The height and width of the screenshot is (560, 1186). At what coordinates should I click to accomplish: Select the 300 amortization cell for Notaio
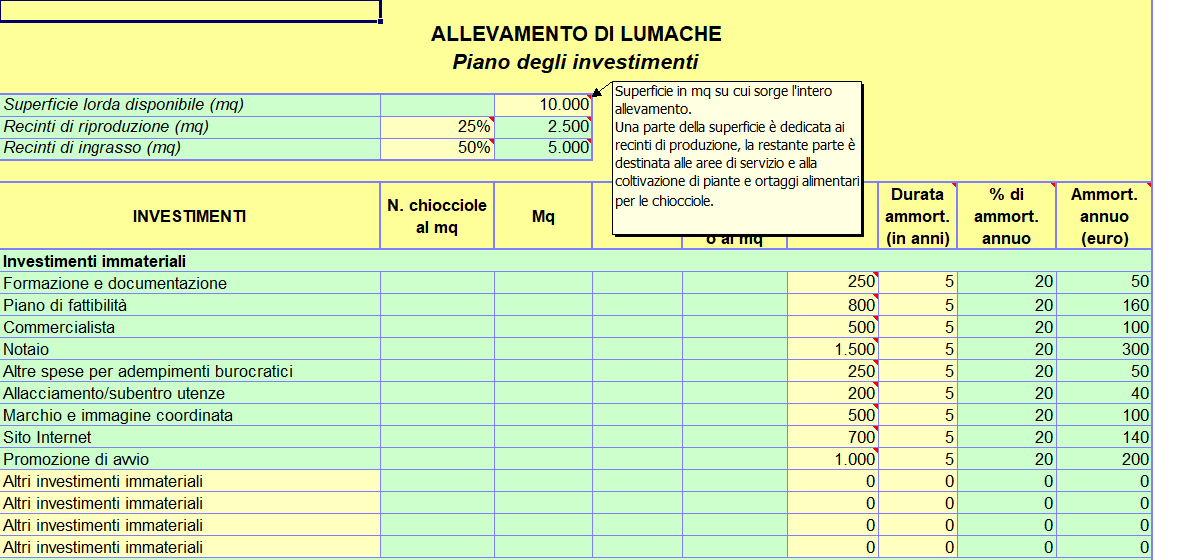[x=1104, y=350]
